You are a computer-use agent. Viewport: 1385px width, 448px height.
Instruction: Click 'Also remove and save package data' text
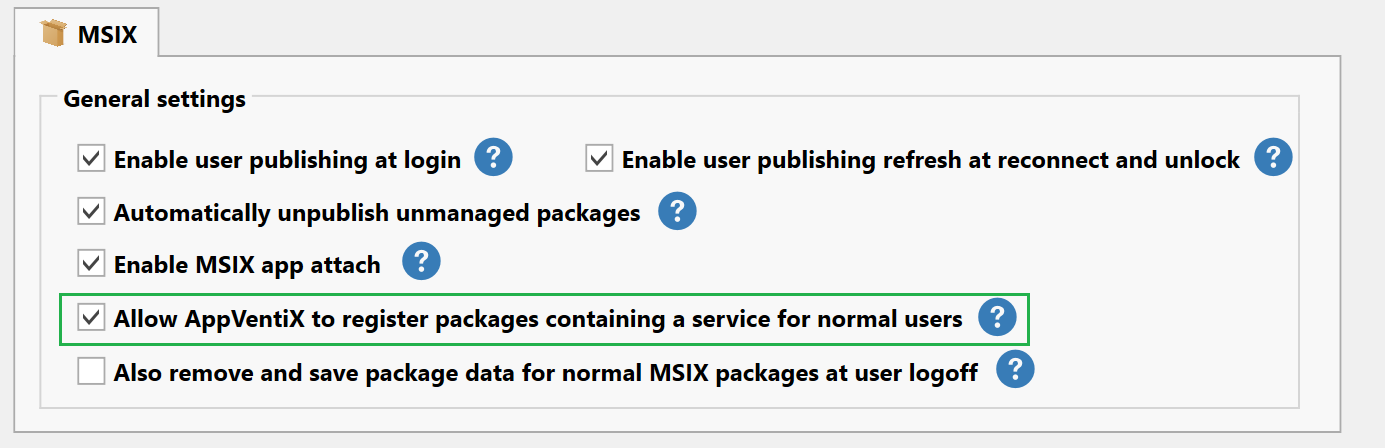click(545, 373)
